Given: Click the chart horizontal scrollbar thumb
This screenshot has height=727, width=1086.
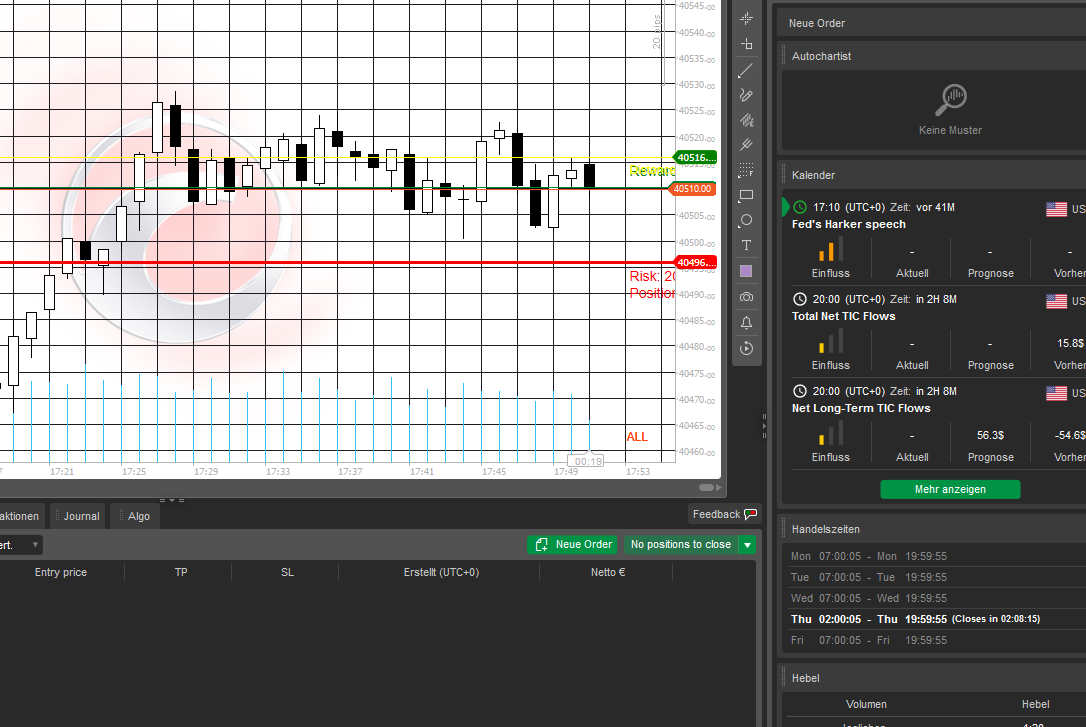Looking at the screenshot, I should [706, 487].
